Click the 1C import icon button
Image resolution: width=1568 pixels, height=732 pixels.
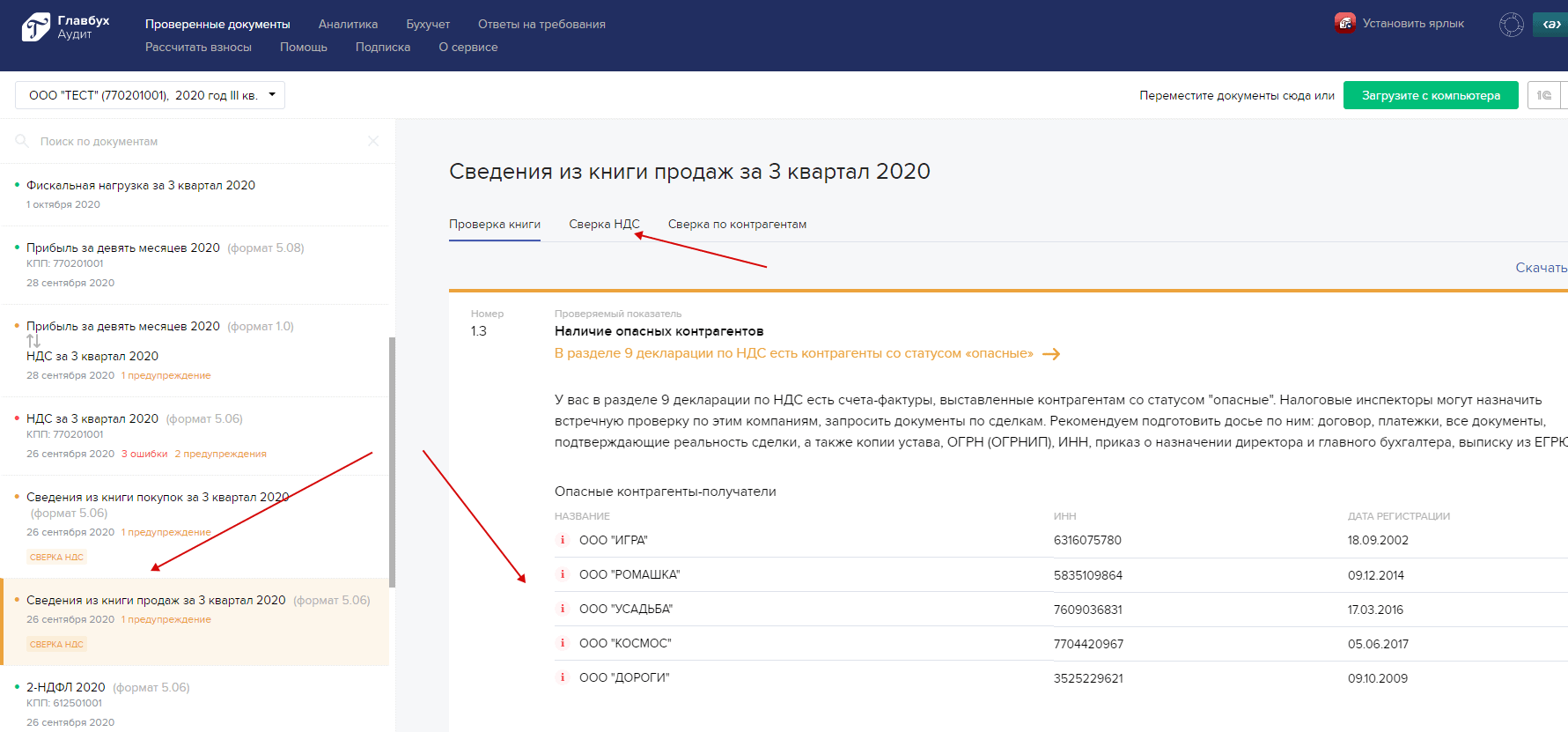tap(1543, 95)
